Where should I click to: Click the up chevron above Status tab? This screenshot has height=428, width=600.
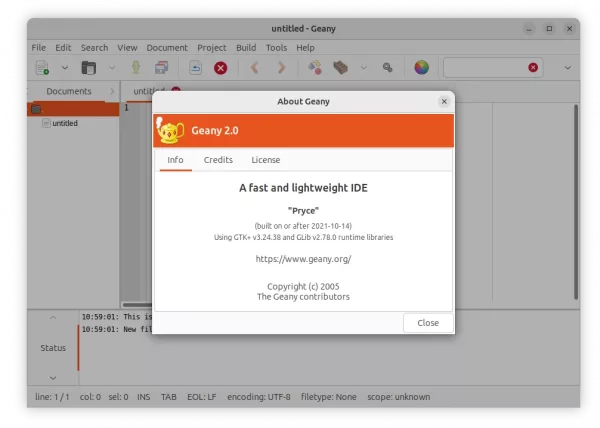53,317
